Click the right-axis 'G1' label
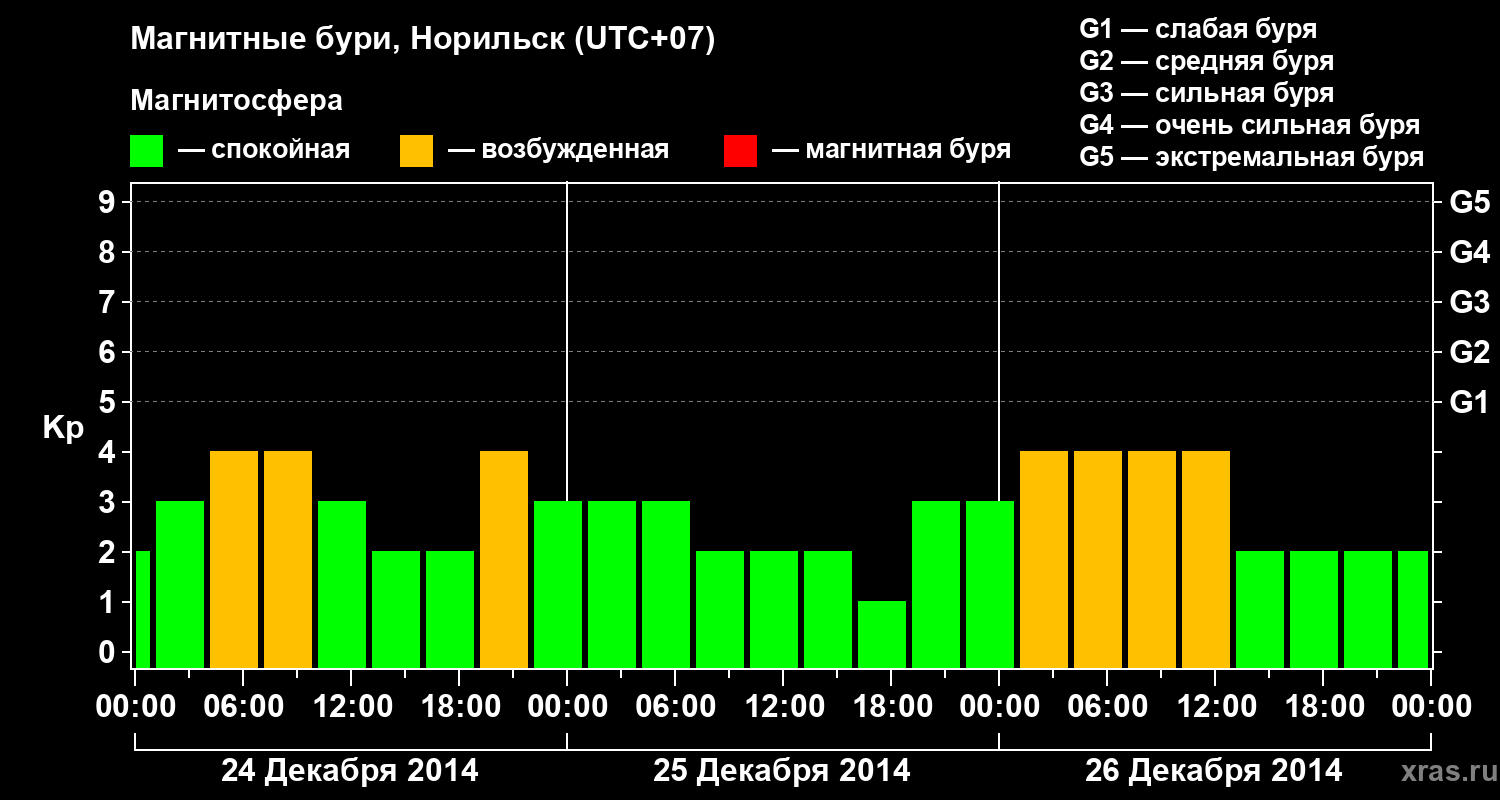The height and width of the screenshot is (800, 1500). 1469,402
